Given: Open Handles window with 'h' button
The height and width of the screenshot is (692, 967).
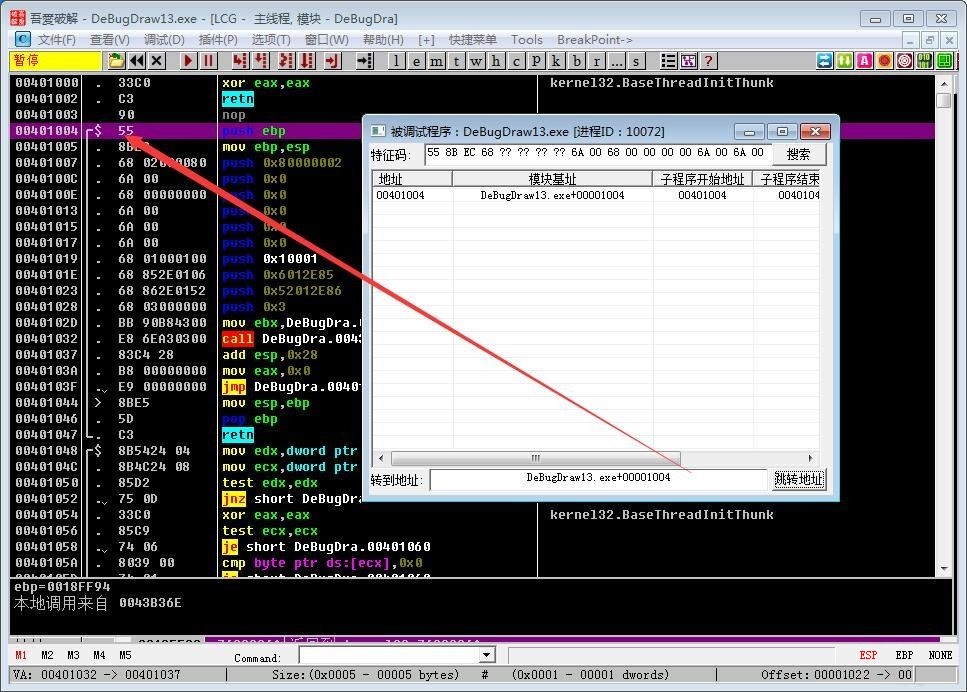Looking at the screenshot, I should coord(496,61).
